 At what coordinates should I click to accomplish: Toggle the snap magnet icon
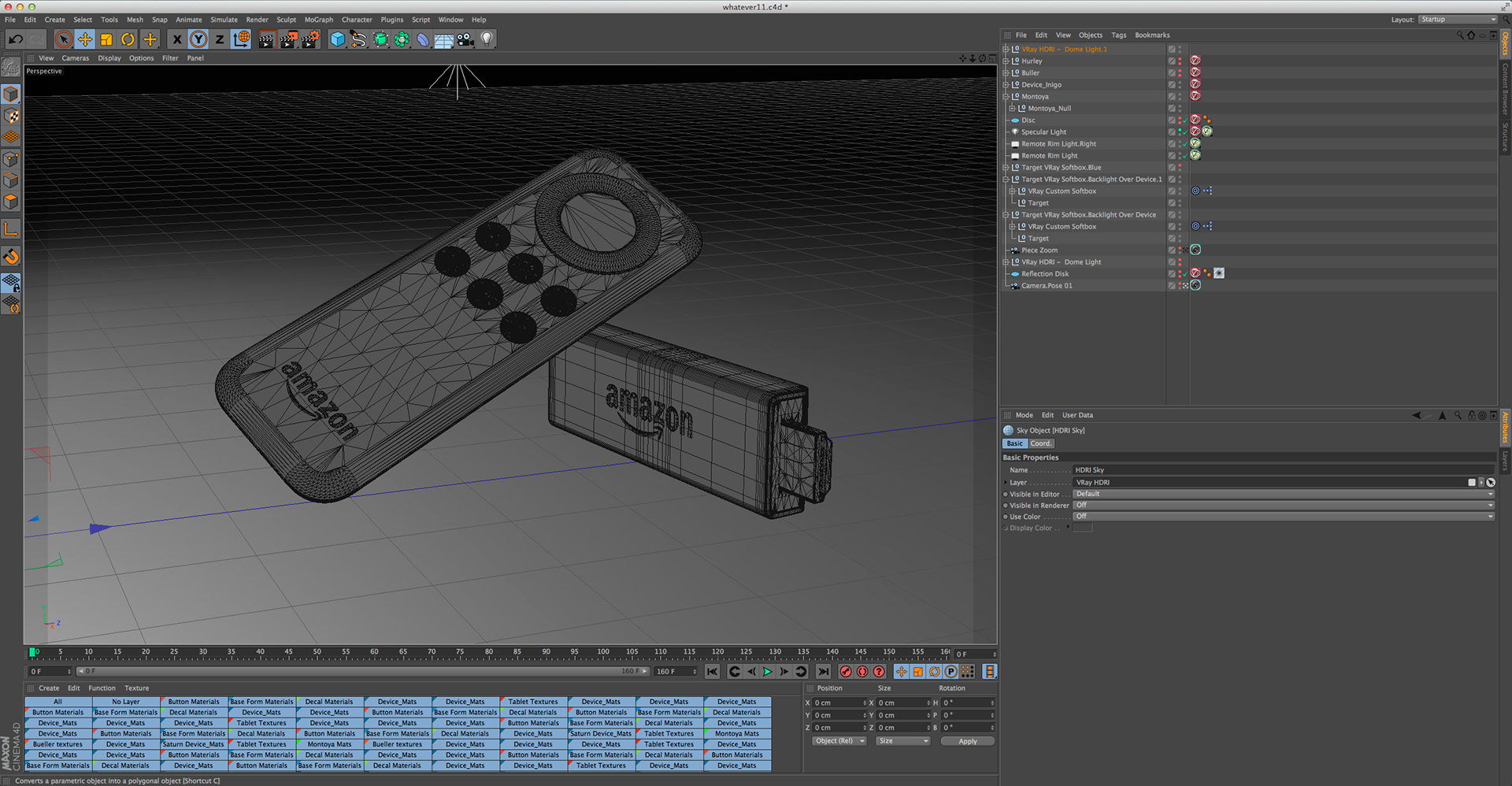tap(11, 257)
